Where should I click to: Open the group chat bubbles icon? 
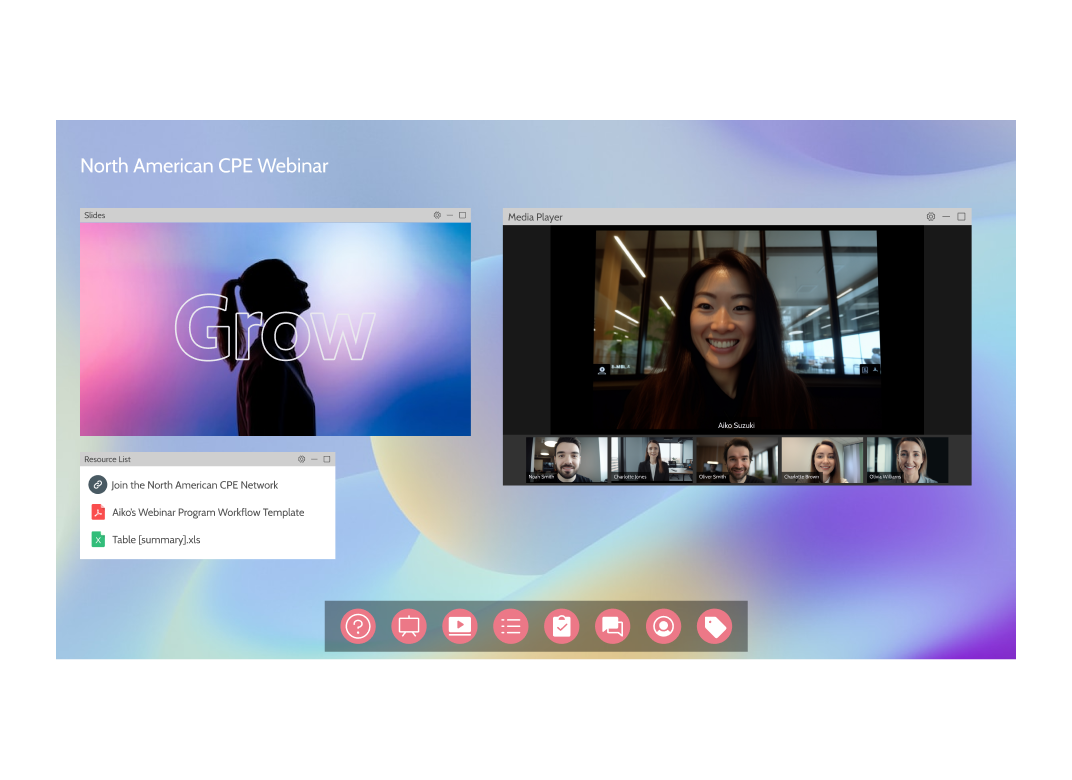(x=613, y=626)
